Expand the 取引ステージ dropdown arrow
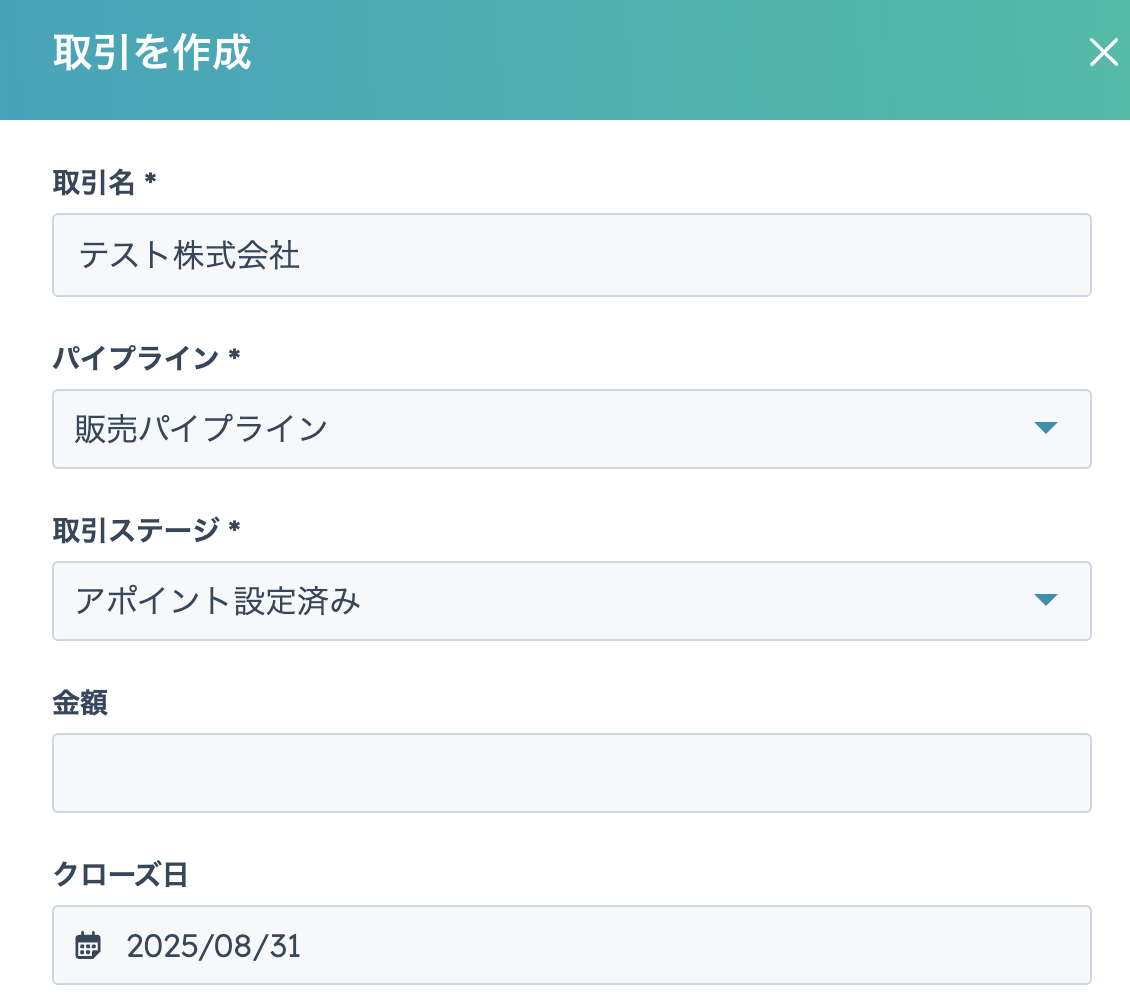This screenshot has width=1130, height=1008. click(1045, 600)
